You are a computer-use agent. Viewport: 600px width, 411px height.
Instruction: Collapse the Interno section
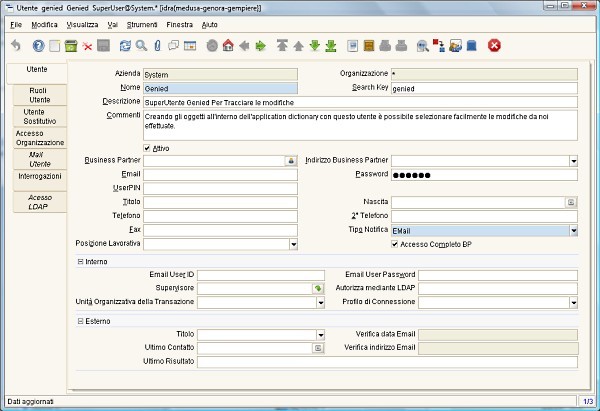click(x=80, y=261)
